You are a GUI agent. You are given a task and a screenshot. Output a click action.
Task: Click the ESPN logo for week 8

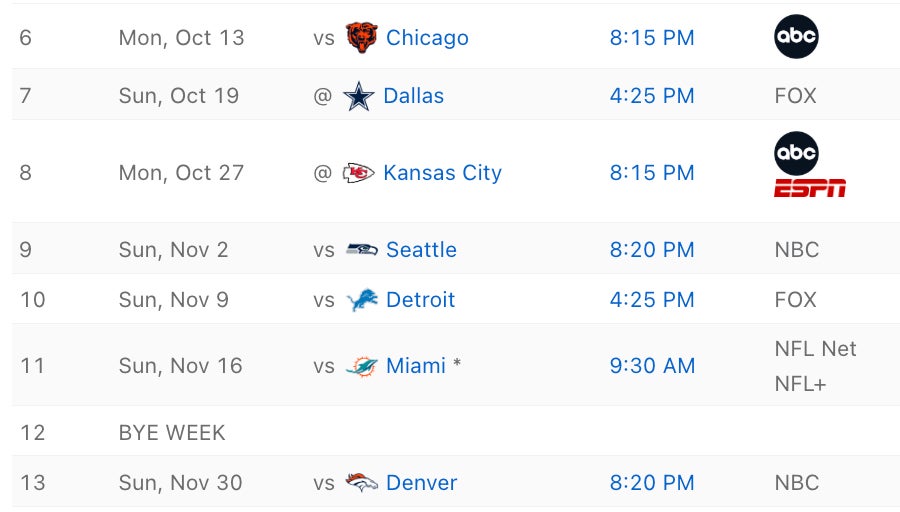coord(809,187)
